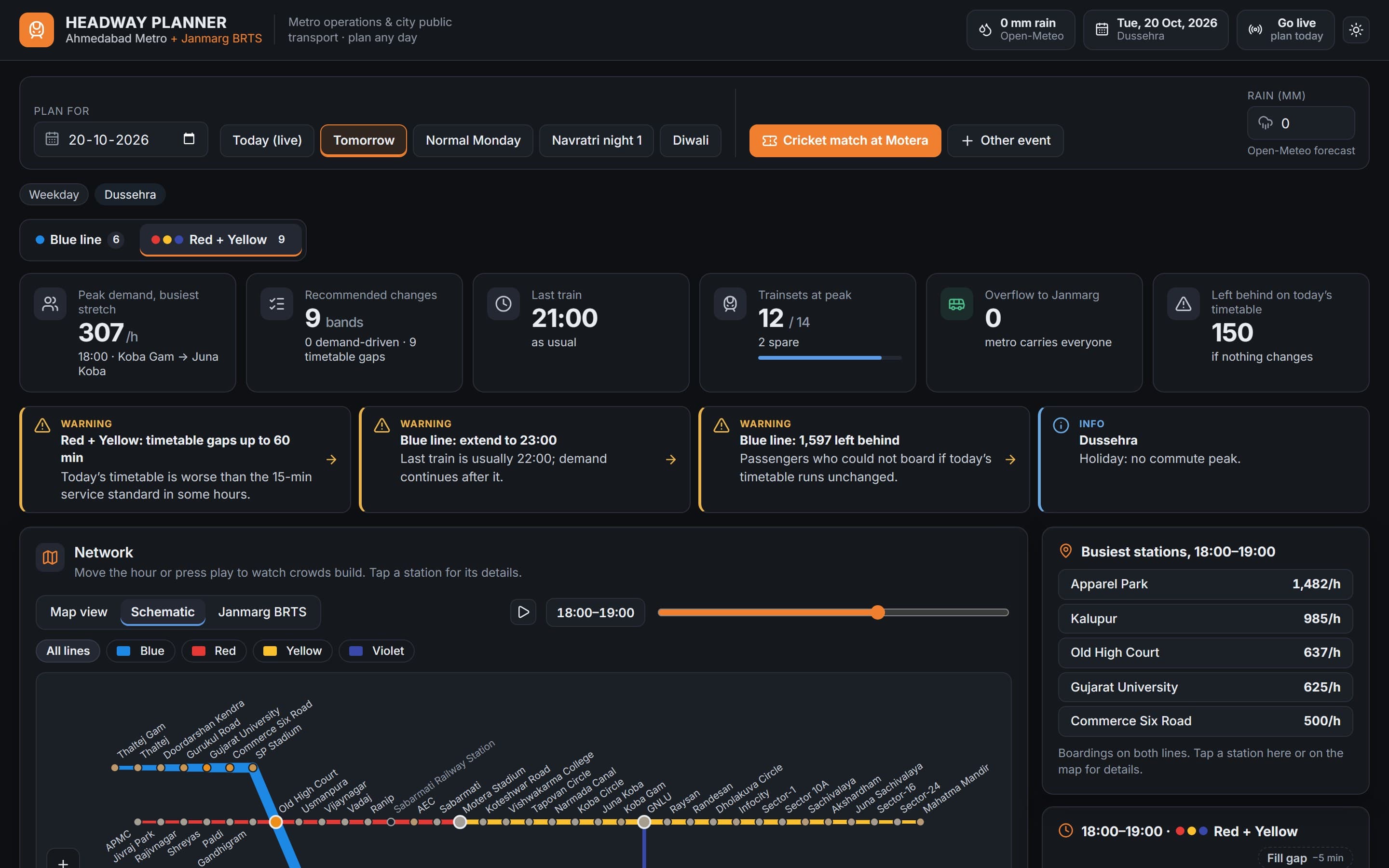Open the Map view tab
The width and height of the screenshot is (1389, 868).
click(x=79, y=612)
